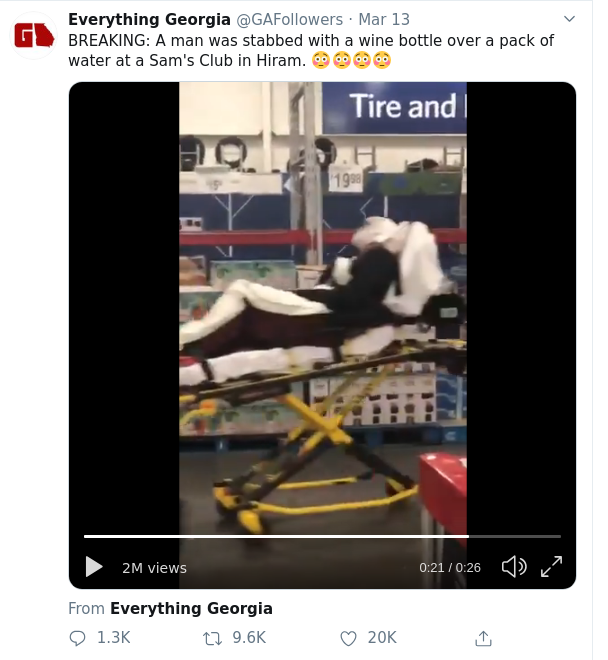Open the Everything Georgia avatar logo
The width and height of the screenshot is (608, 660).
[34, 35]
